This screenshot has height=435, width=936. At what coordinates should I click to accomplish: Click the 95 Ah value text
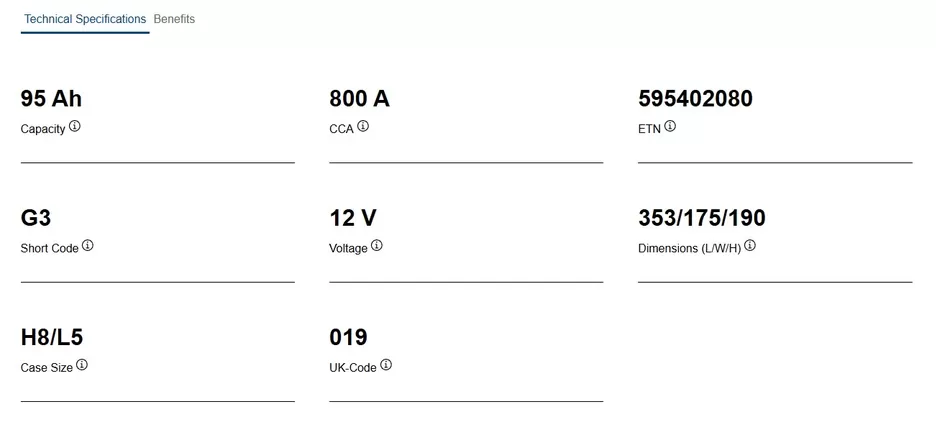pos(51,99)
